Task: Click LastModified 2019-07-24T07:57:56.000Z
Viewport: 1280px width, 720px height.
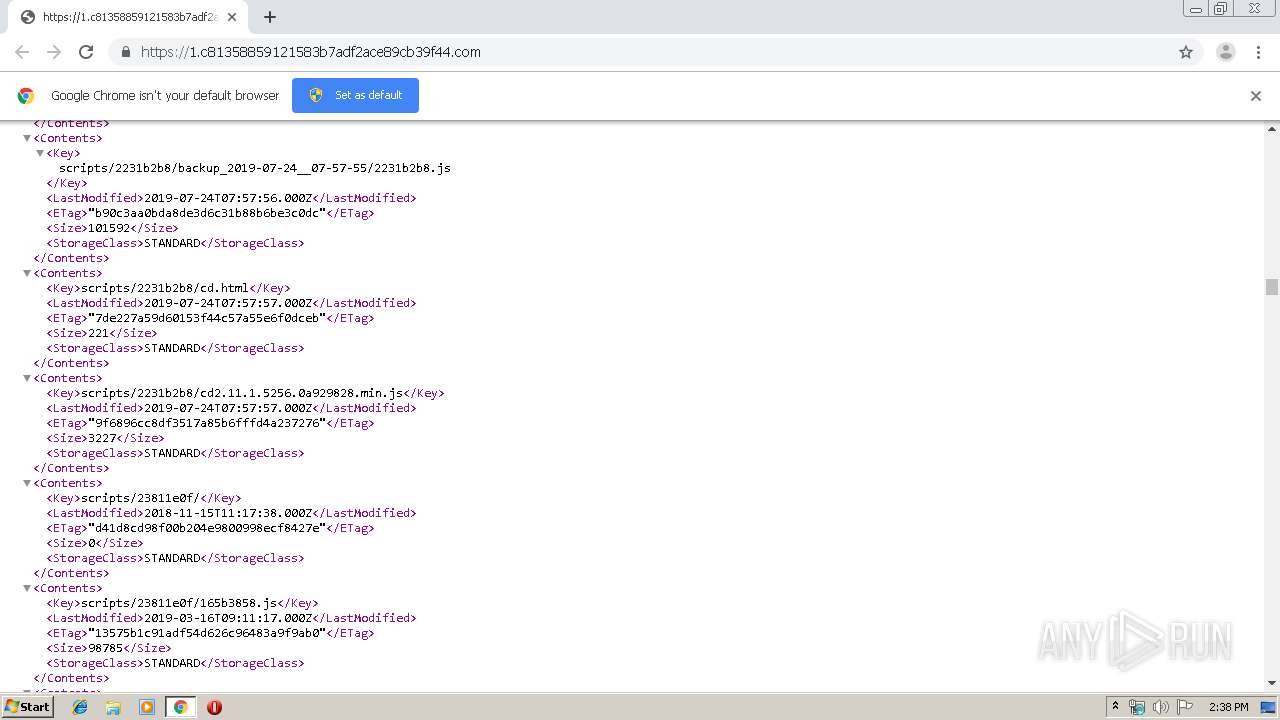Action: [x=228, y=198]
